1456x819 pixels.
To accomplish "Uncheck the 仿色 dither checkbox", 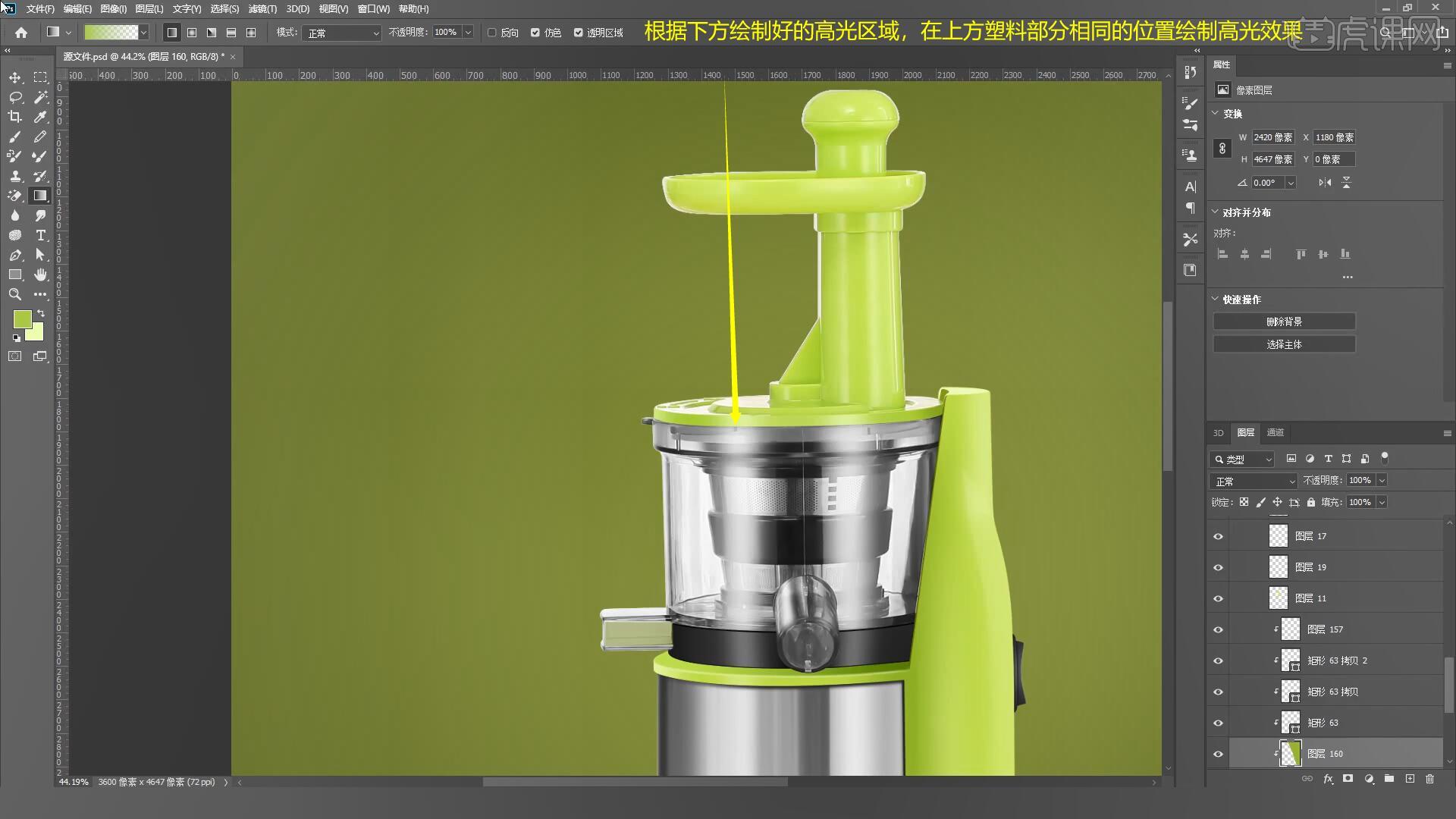I will tap(535, 33).
